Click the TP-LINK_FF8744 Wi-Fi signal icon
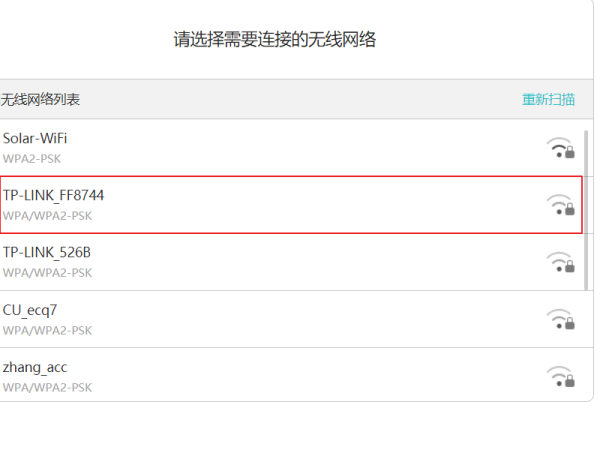Image resolution: width=600 pixels, height=450 pixels. (x=560, y=205)
